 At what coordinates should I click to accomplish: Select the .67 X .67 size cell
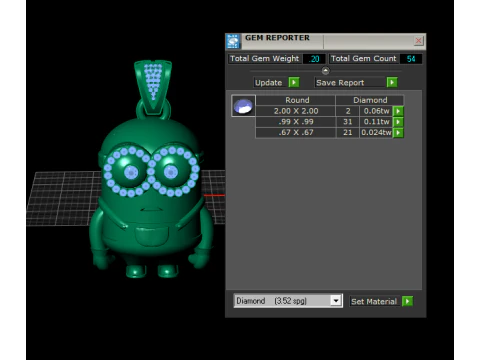(x=296, y=132)
